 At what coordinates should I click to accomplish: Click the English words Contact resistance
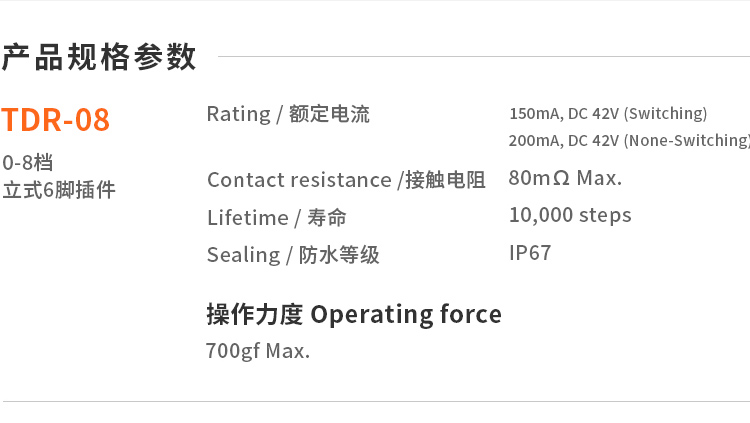pyautogui.click(x=299, y=180)
